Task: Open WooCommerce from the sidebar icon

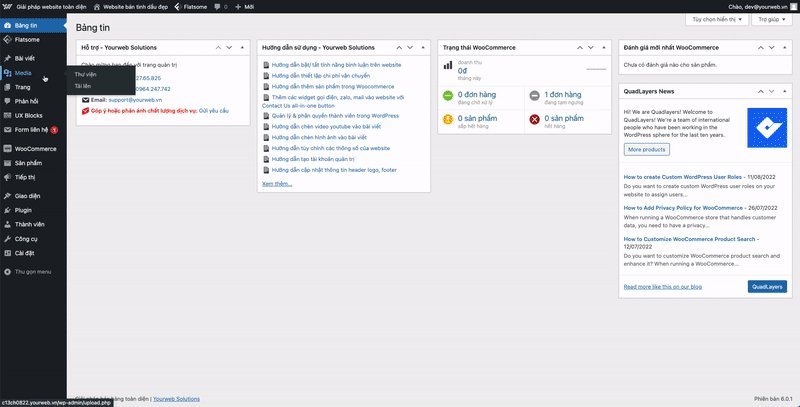Action: [7, 148]
